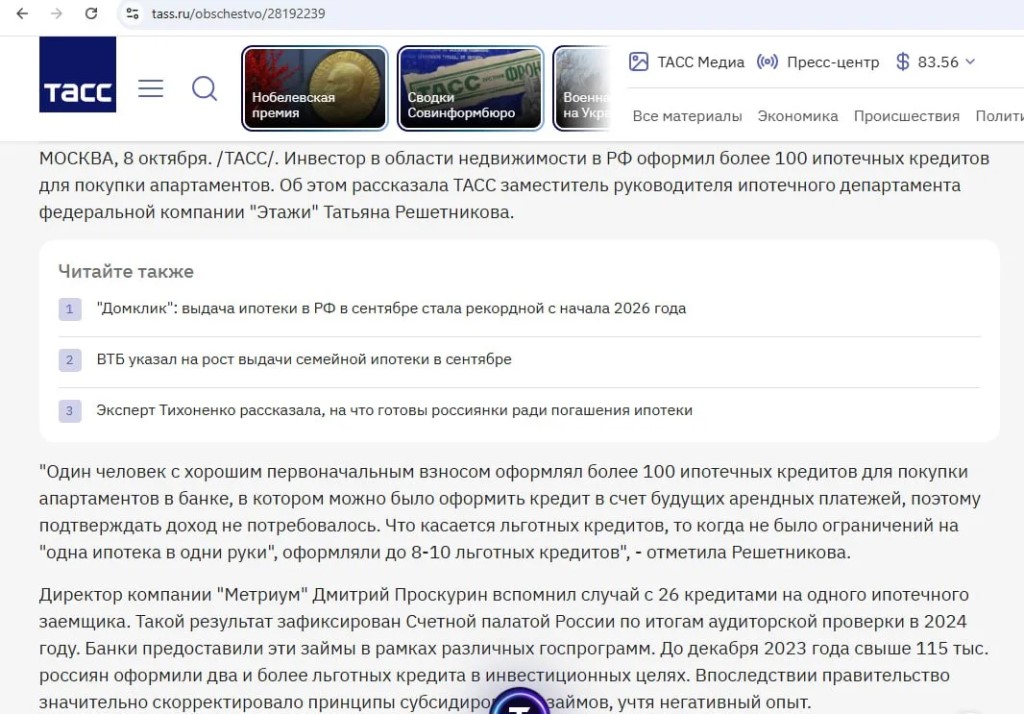Open the hamburger menu icon

click(151, 88)
